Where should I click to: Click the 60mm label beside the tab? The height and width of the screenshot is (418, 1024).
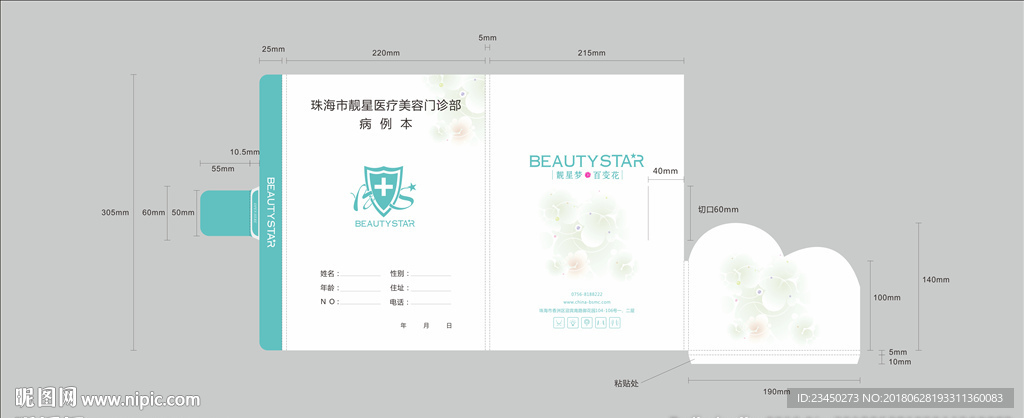pos(153,213)
